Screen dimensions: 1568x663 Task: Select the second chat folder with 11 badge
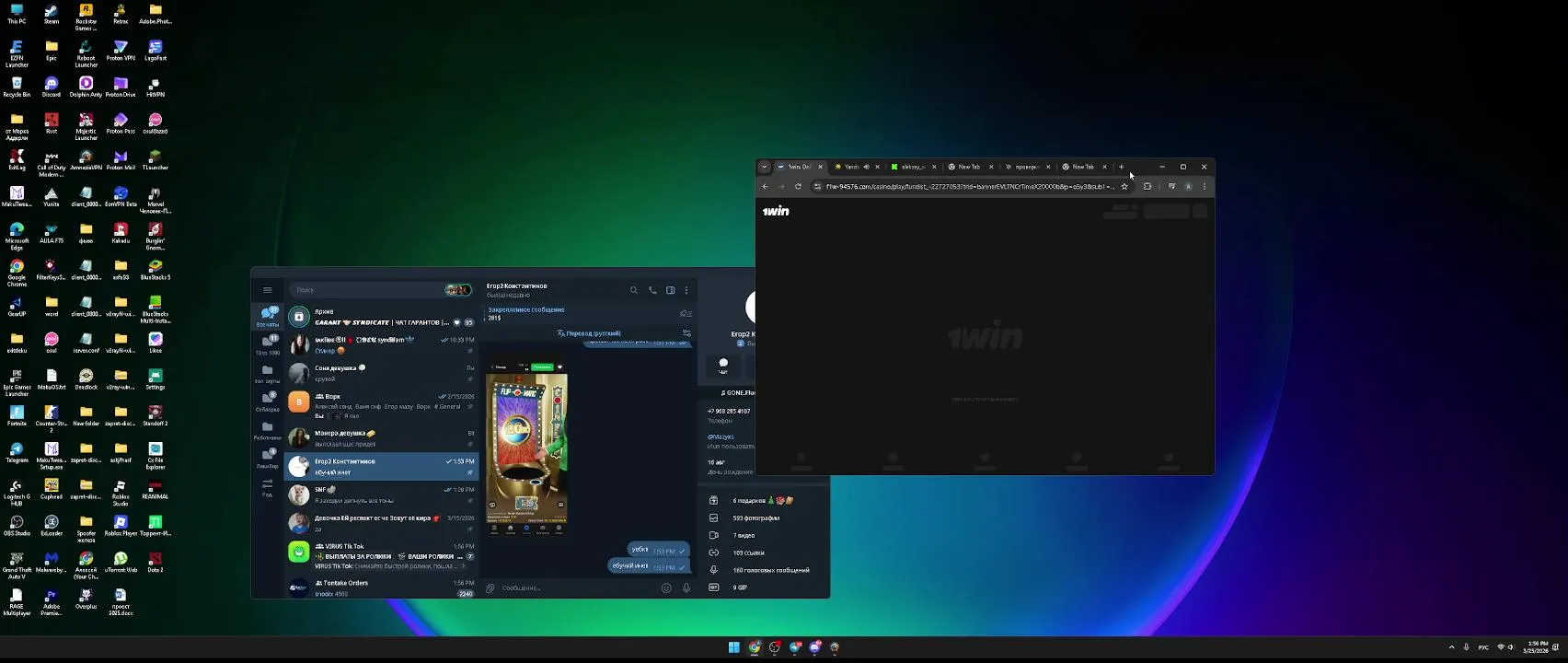tap(268, 345)
